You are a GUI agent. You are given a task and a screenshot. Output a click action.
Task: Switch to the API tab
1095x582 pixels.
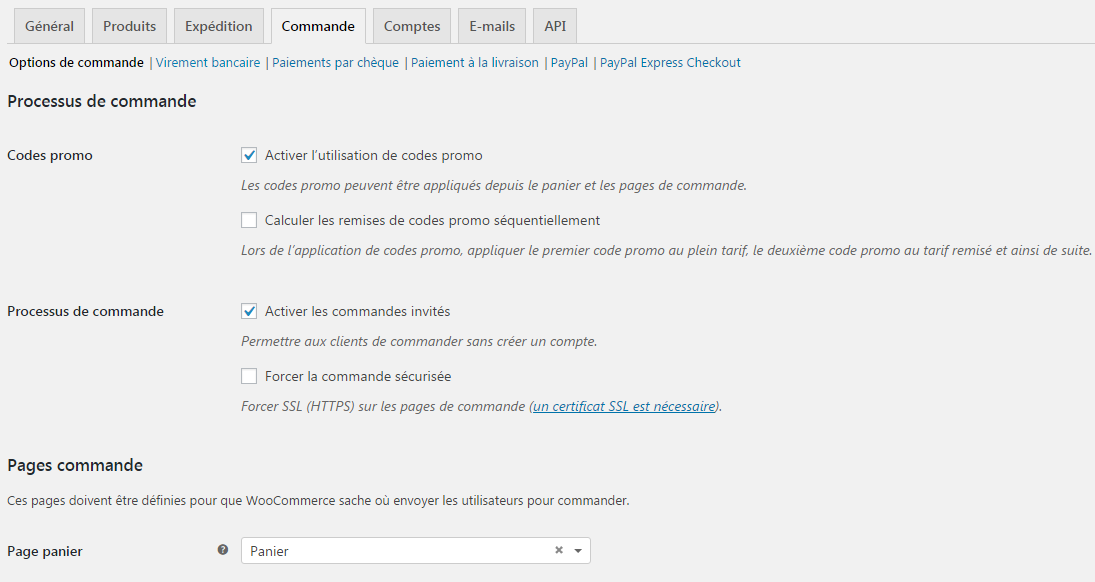(x=554, y=25)
